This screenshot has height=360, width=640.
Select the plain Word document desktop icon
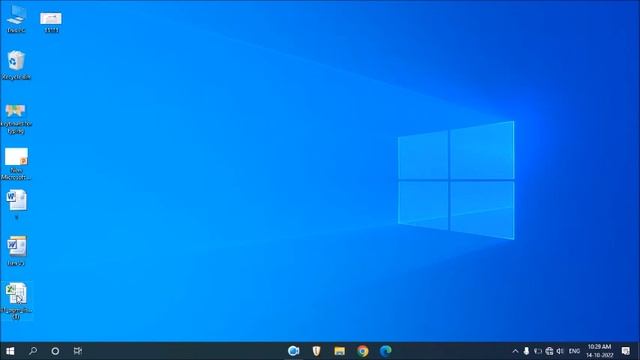coord(16,204)
